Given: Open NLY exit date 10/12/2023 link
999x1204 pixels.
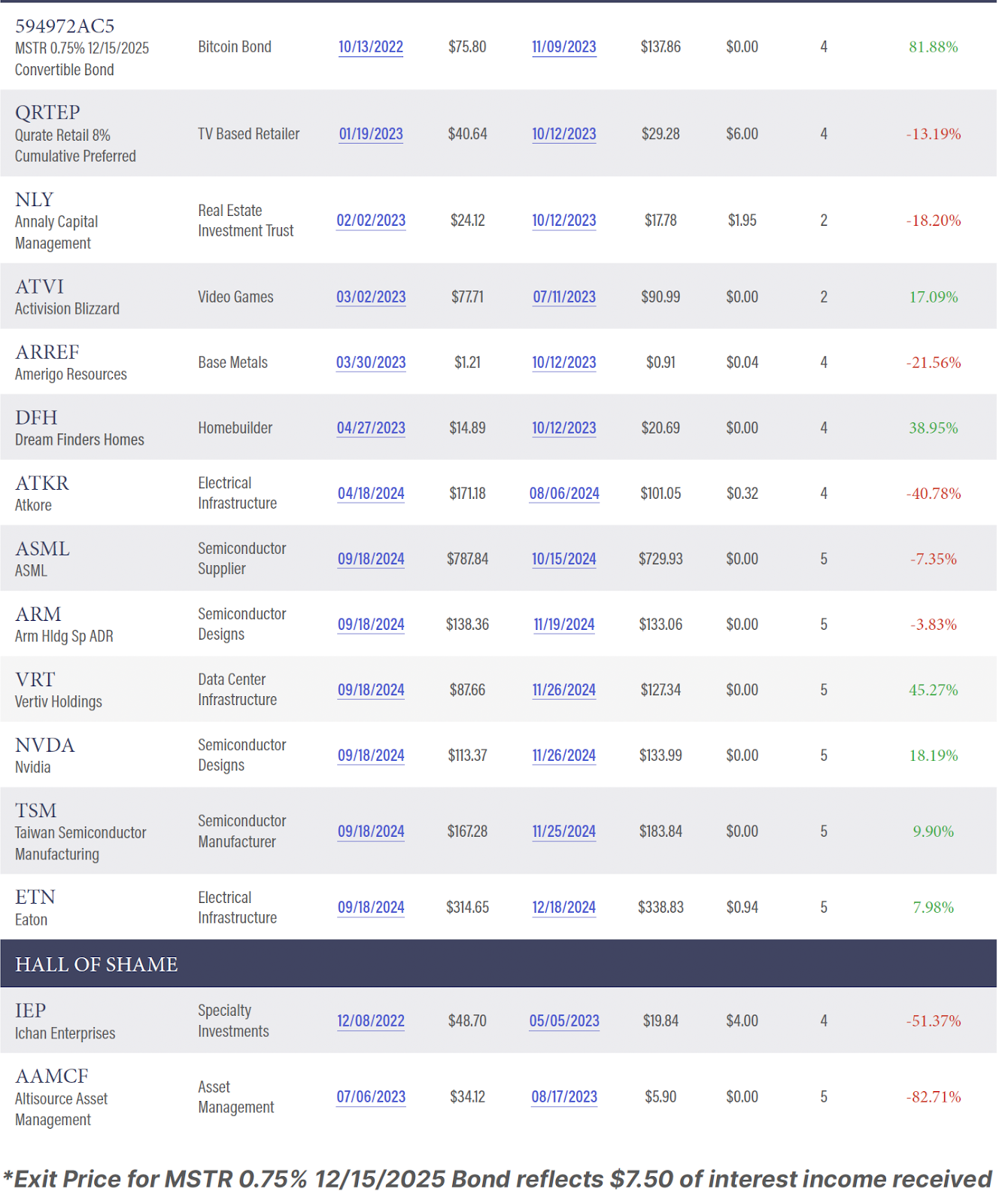Looking at the screenshot, I should 564,220.
